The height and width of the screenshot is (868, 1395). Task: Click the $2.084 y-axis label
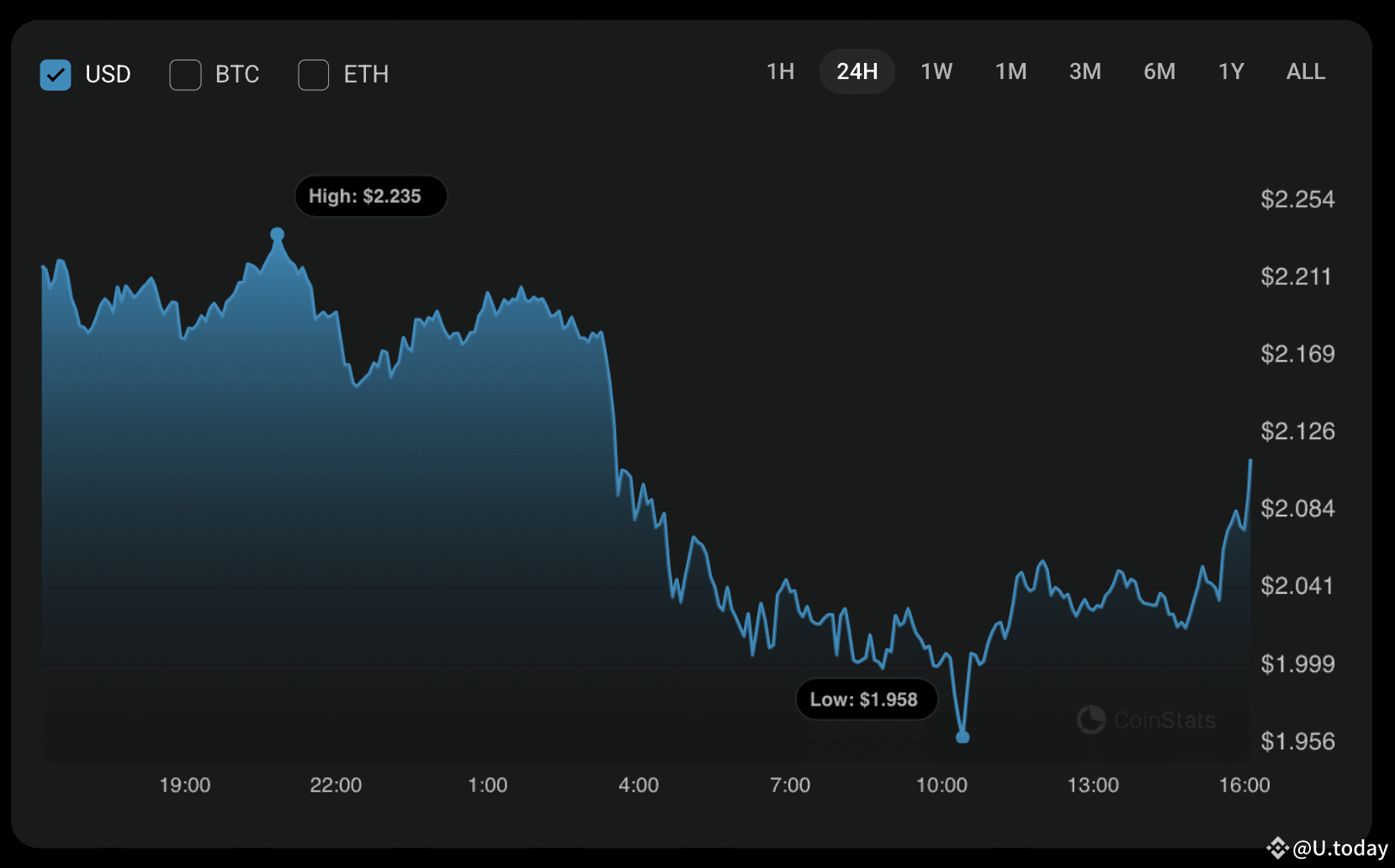(1297, 509)
